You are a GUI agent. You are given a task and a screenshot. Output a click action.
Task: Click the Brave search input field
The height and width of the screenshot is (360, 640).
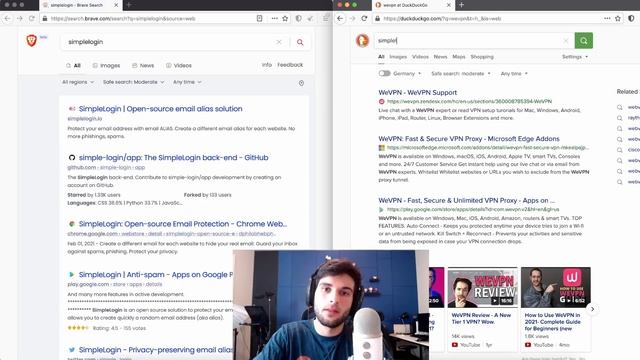[169, 42]
